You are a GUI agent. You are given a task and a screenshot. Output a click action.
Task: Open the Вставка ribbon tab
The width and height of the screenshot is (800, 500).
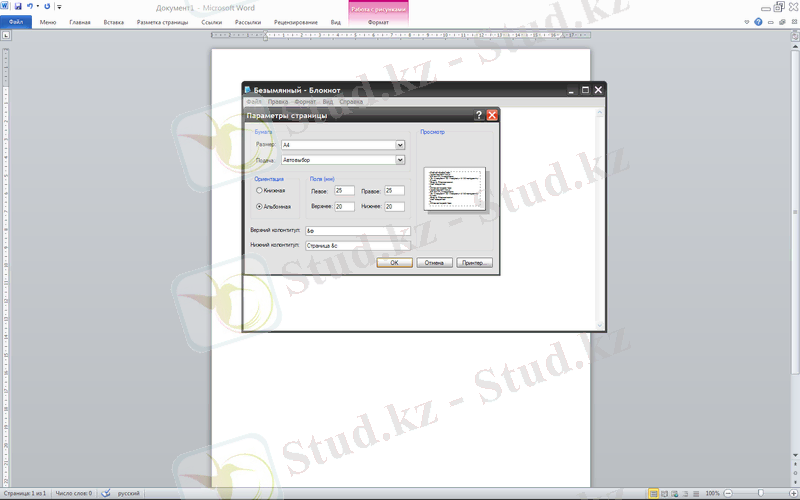114,21
